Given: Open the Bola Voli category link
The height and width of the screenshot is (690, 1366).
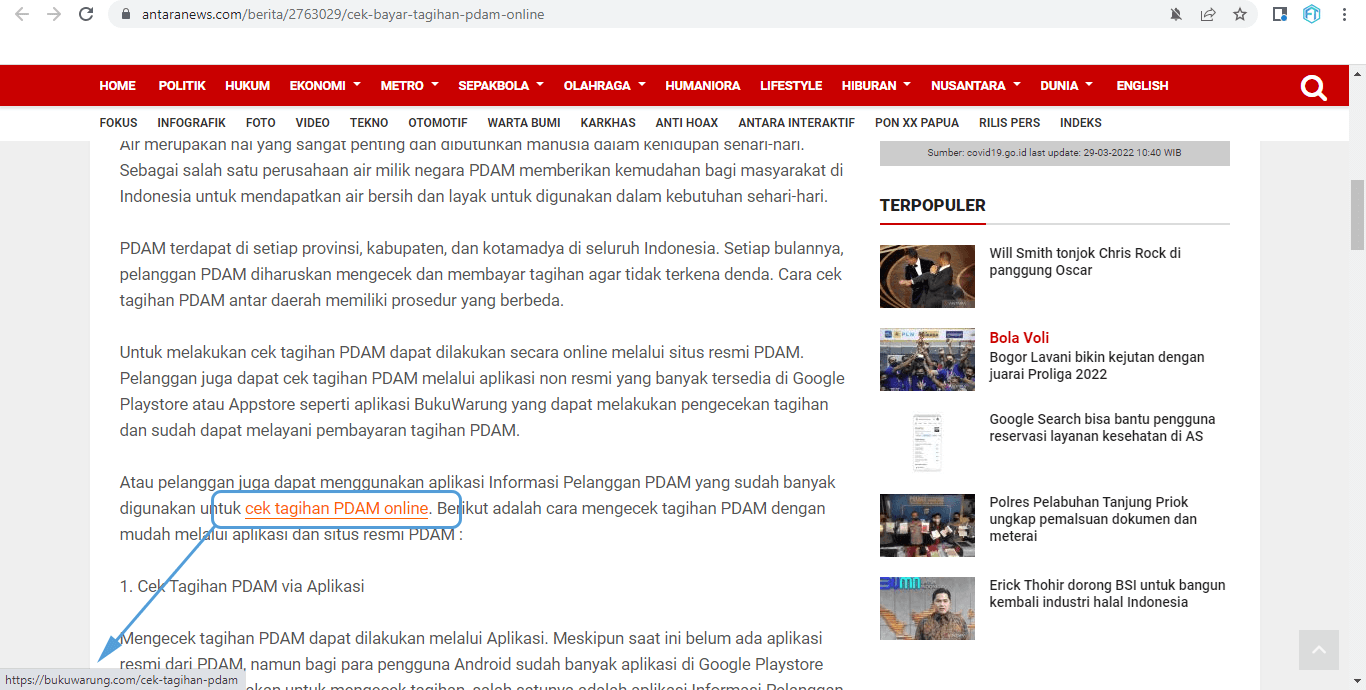Looking at the screenshot, I should [1019, 338].
